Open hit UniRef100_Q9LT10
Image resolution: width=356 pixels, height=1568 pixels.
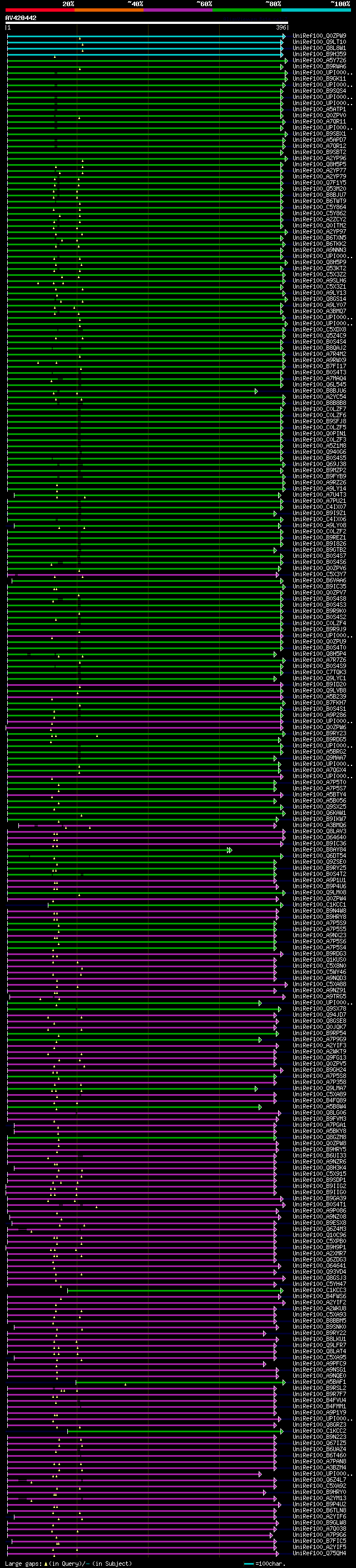(319, 42)
